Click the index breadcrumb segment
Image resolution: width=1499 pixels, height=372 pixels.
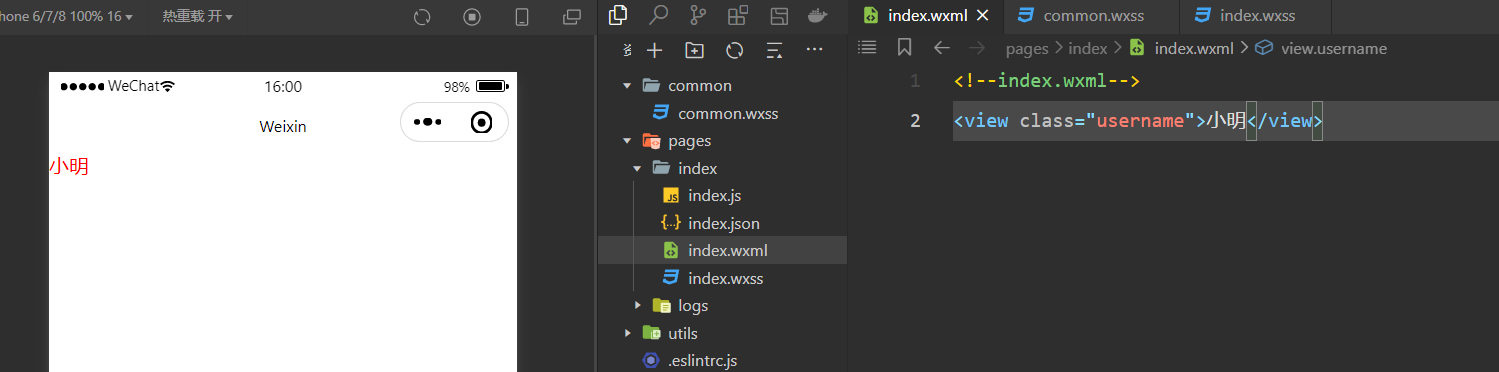[x=1088, y=48]
